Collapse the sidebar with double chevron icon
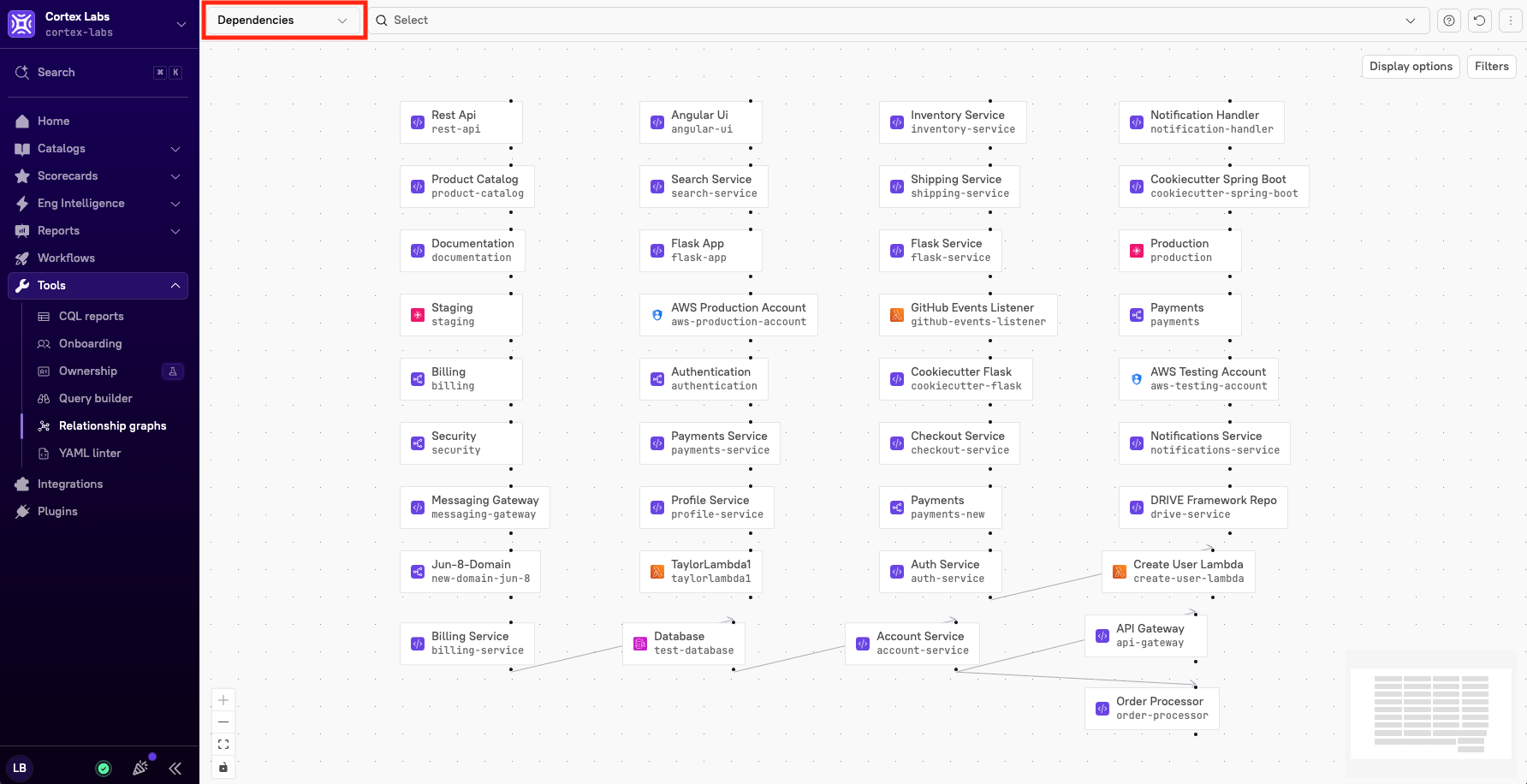 tap(175, 769)
